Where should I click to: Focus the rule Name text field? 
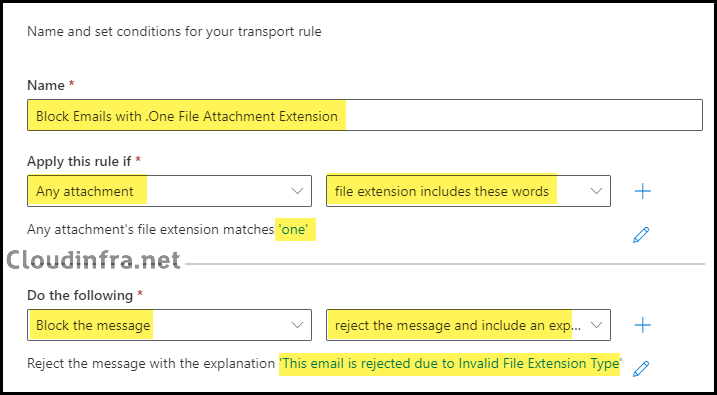(365, 115)
